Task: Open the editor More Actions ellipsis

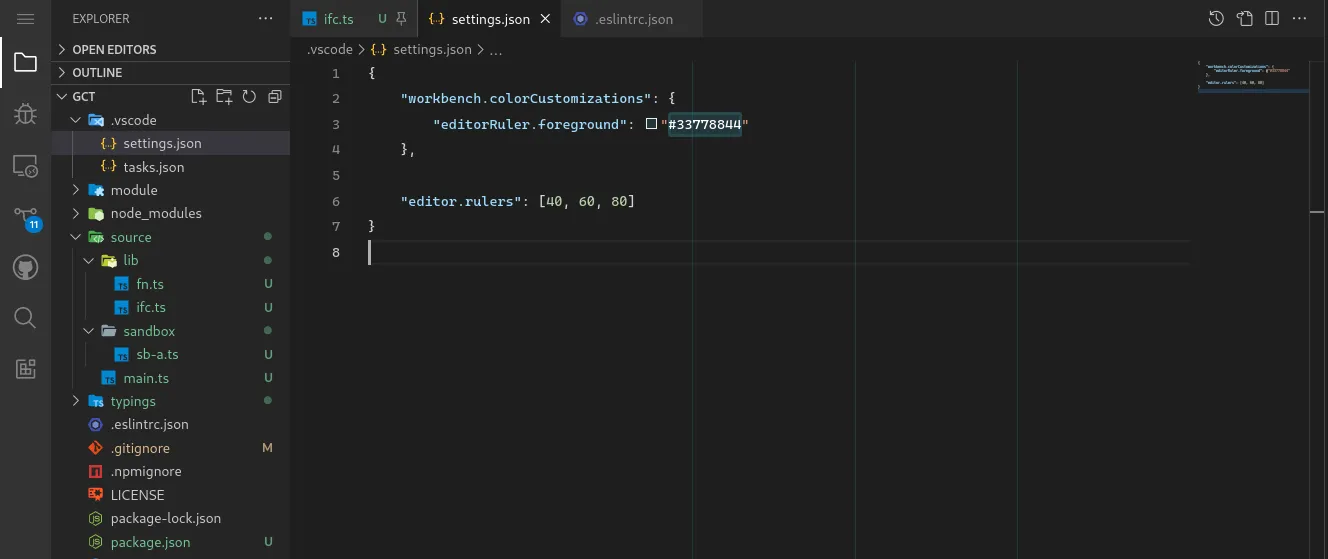Action: 1300,19
